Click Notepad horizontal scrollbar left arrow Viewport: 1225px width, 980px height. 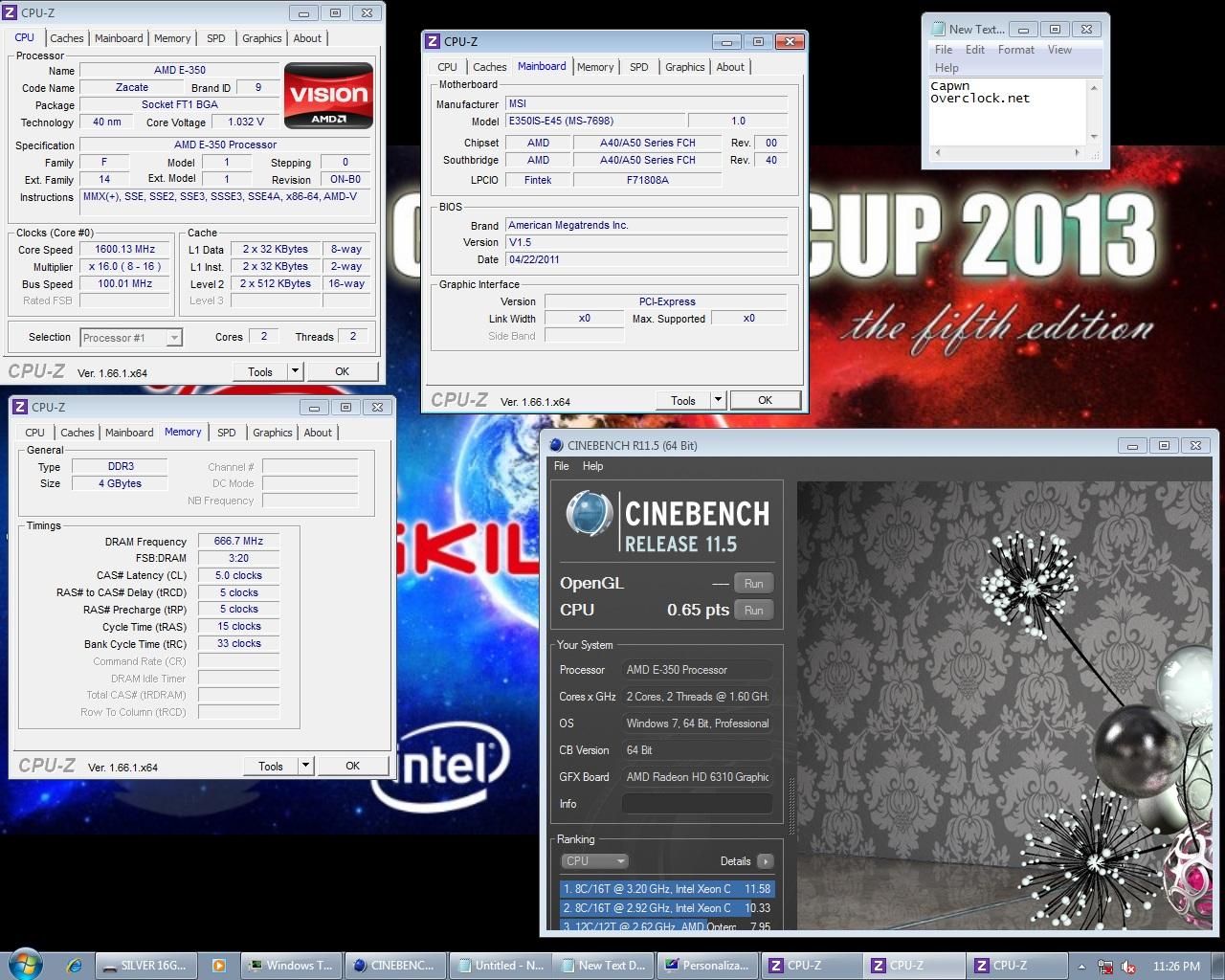tap(938, 152)
